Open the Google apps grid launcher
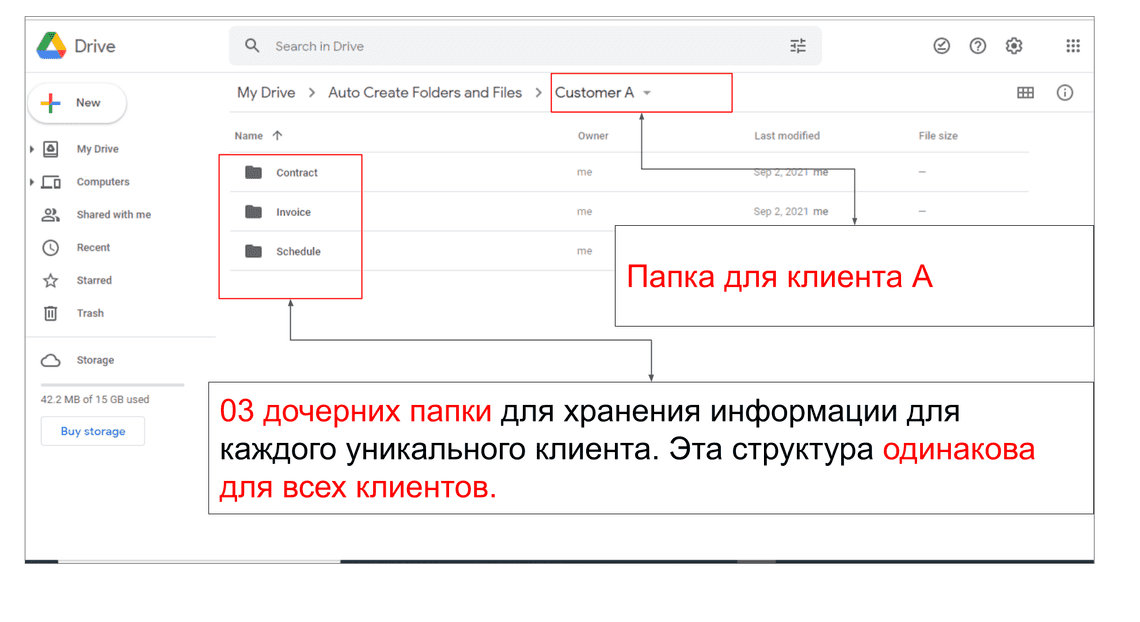Image resolution: width=1140 pixels, height=622 pixels. coord(1073,46)
